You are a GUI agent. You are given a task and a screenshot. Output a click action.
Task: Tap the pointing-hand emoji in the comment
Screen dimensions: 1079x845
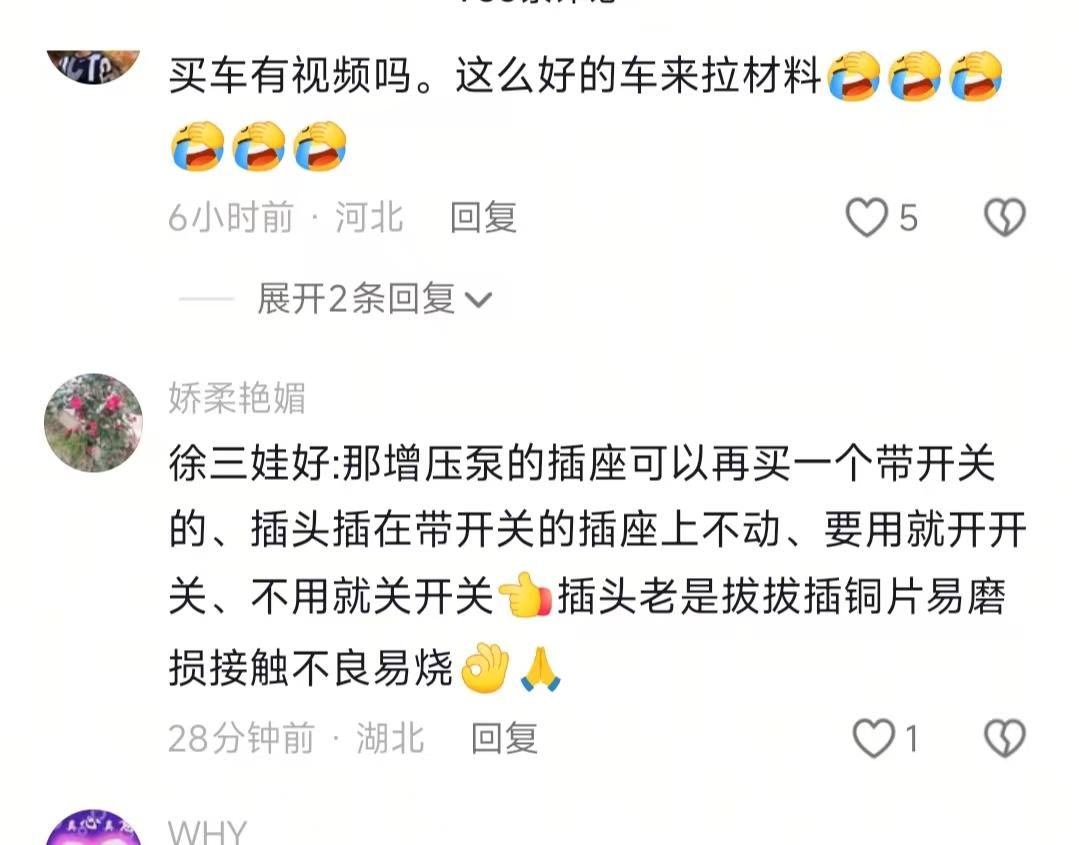pos(526,595)
